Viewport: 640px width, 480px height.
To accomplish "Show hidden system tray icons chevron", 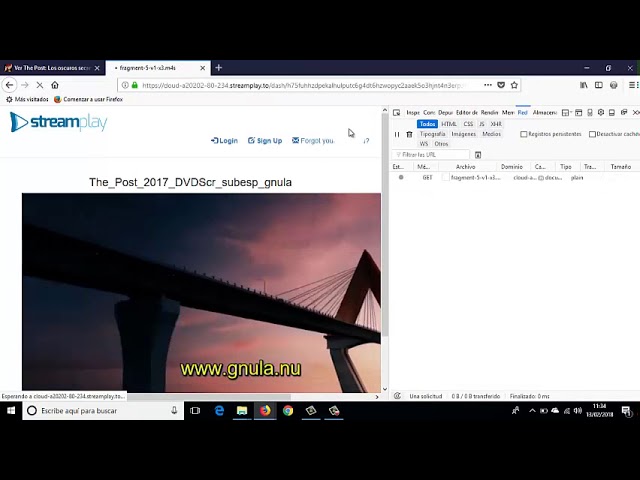I will tap(532, 411).
